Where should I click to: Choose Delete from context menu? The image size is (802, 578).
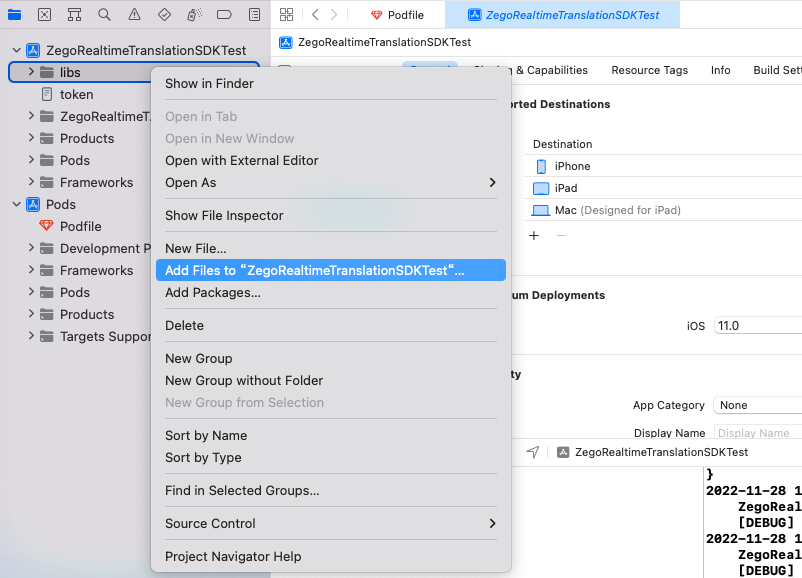pos(330,325)
